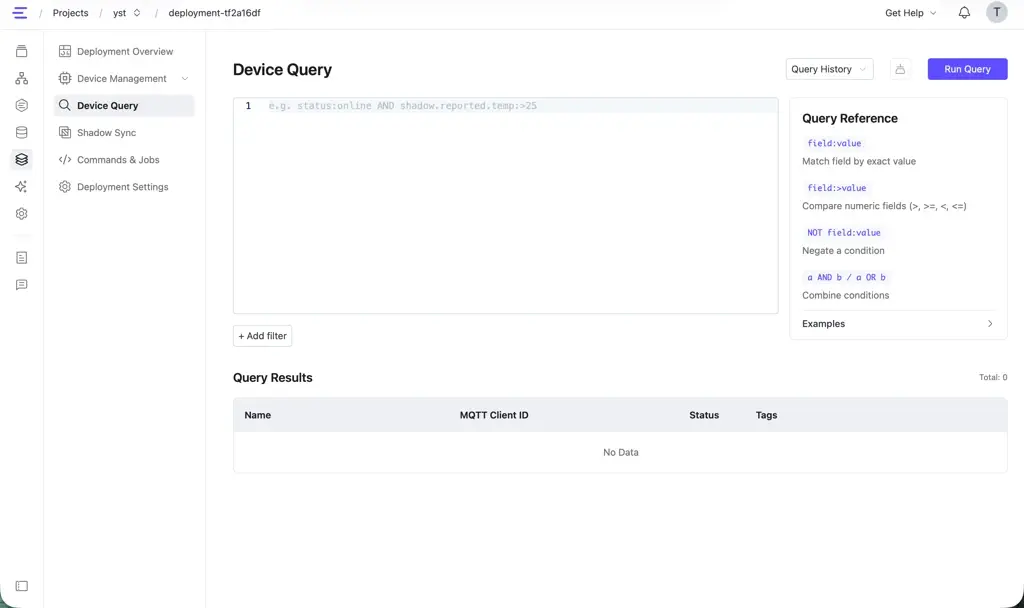Open Deployment Settings page
The width and height of the screenshot is (1024, 608).
pos(124,187)
